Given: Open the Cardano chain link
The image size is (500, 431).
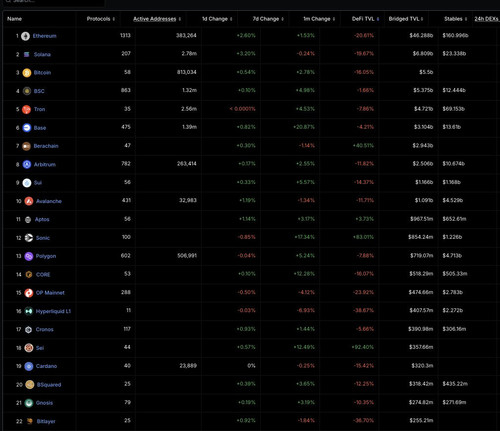Looking at the screenshot, I should coord(46,366).
